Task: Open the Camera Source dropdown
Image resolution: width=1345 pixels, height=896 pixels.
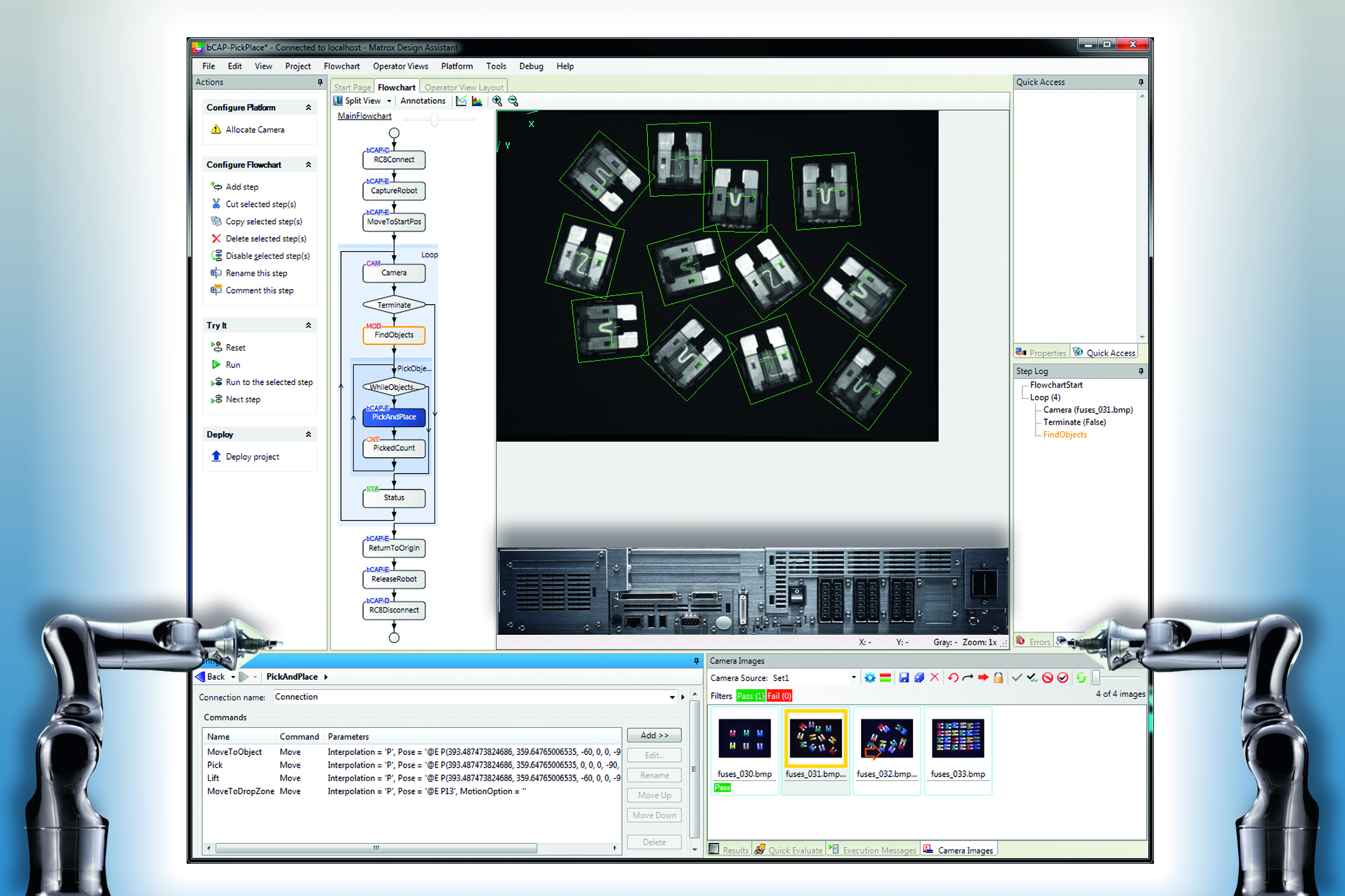Action: click(x=853, y=678)
